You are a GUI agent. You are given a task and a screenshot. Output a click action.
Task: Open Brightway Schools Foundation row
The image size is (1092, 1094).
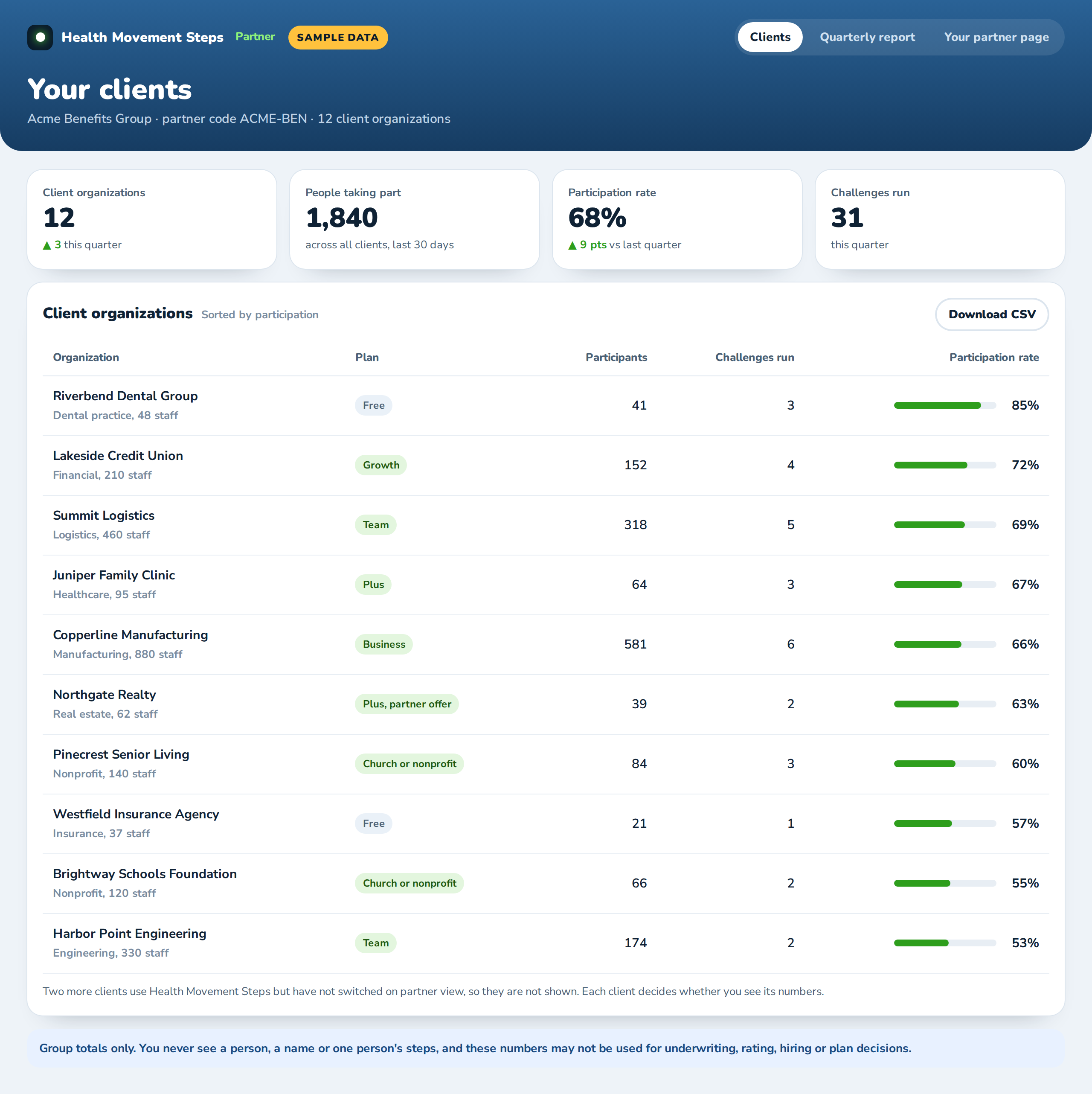pyautogui.click(x=546, y=883)
